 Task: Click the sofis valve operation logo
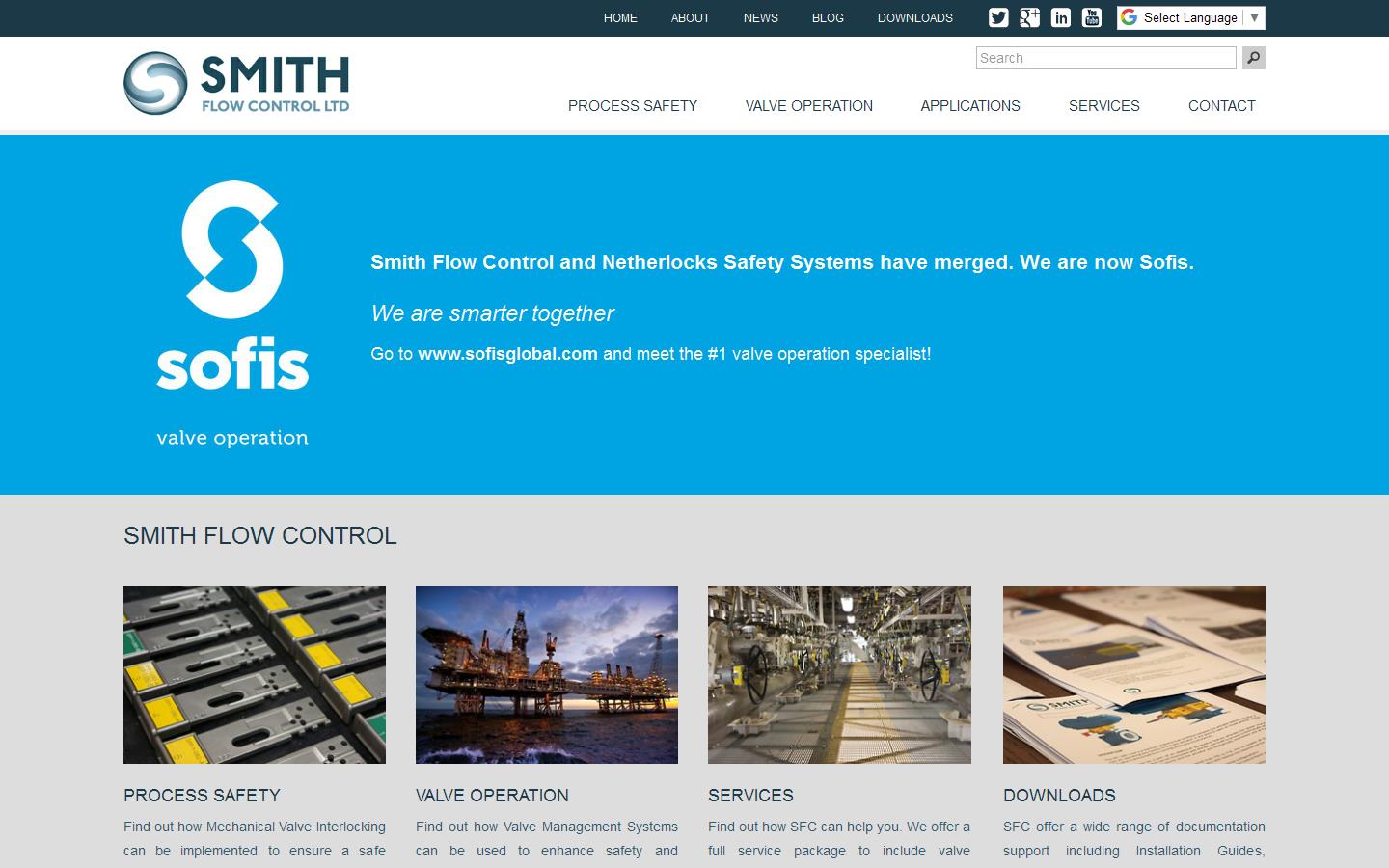click(x=231, y=309)
